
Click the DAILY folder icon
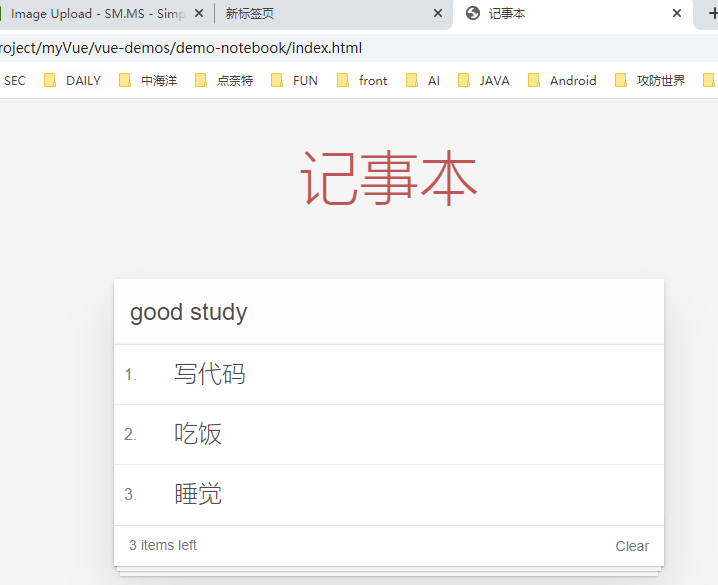click(x=49, y=81)
